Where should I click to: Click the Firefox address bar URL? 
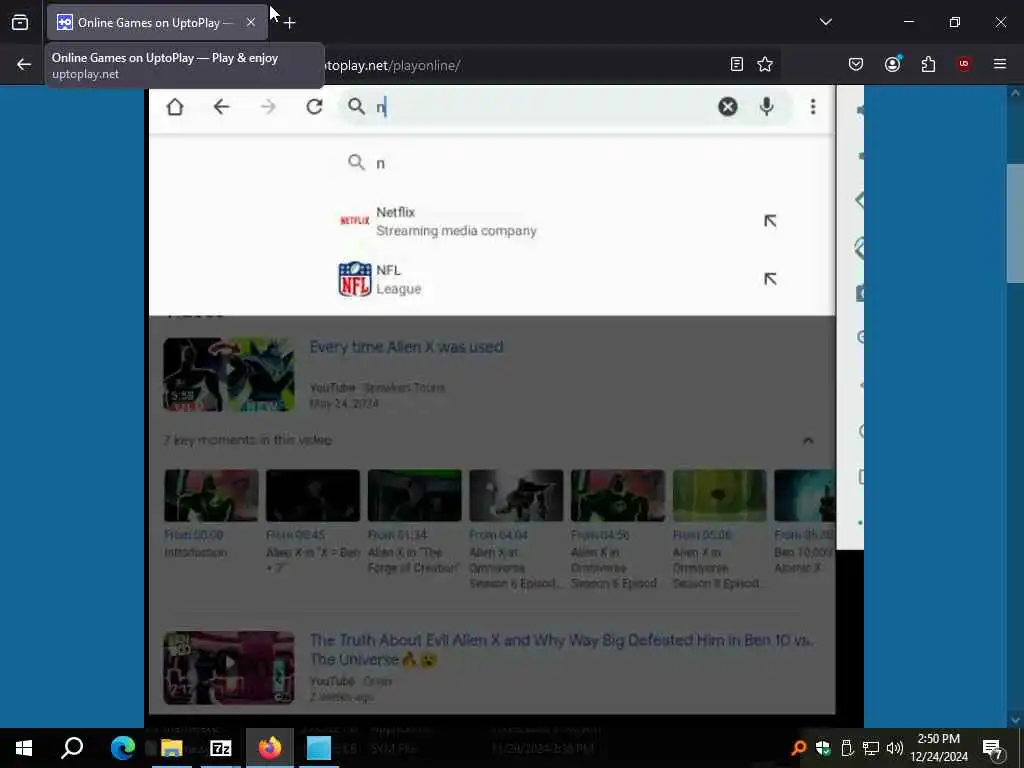point(394,65)
